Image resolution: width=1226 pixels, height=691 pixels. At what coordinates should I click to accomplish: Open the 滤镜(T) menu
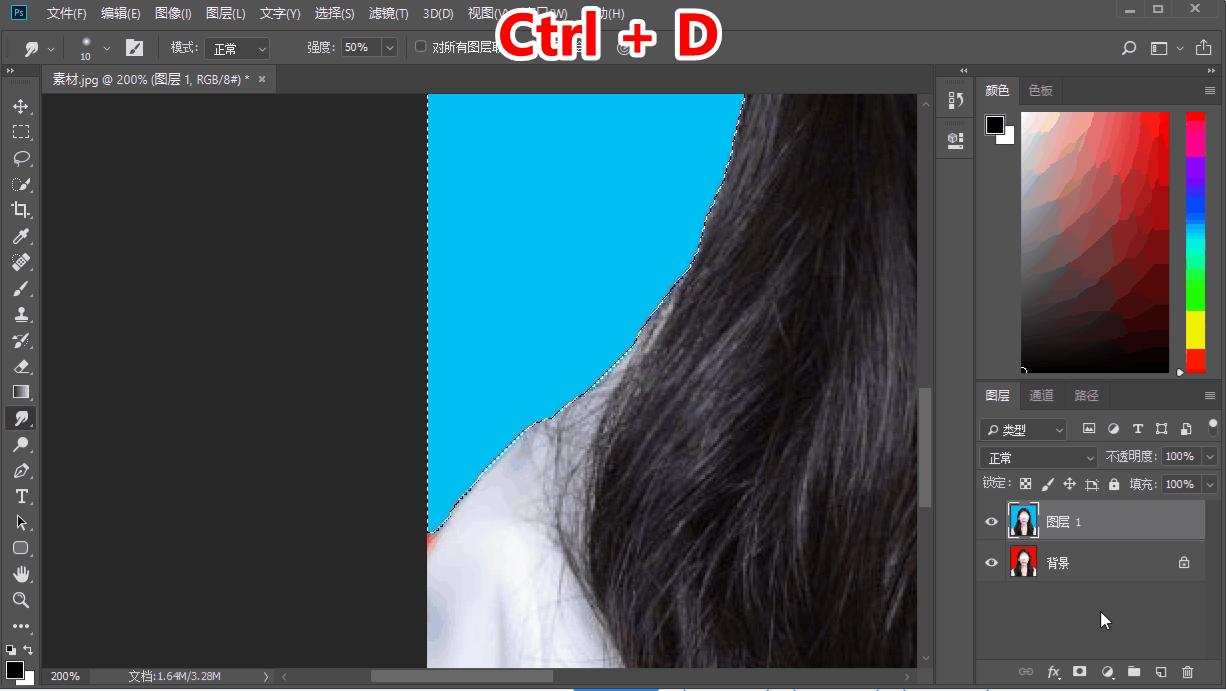[388, 14]
